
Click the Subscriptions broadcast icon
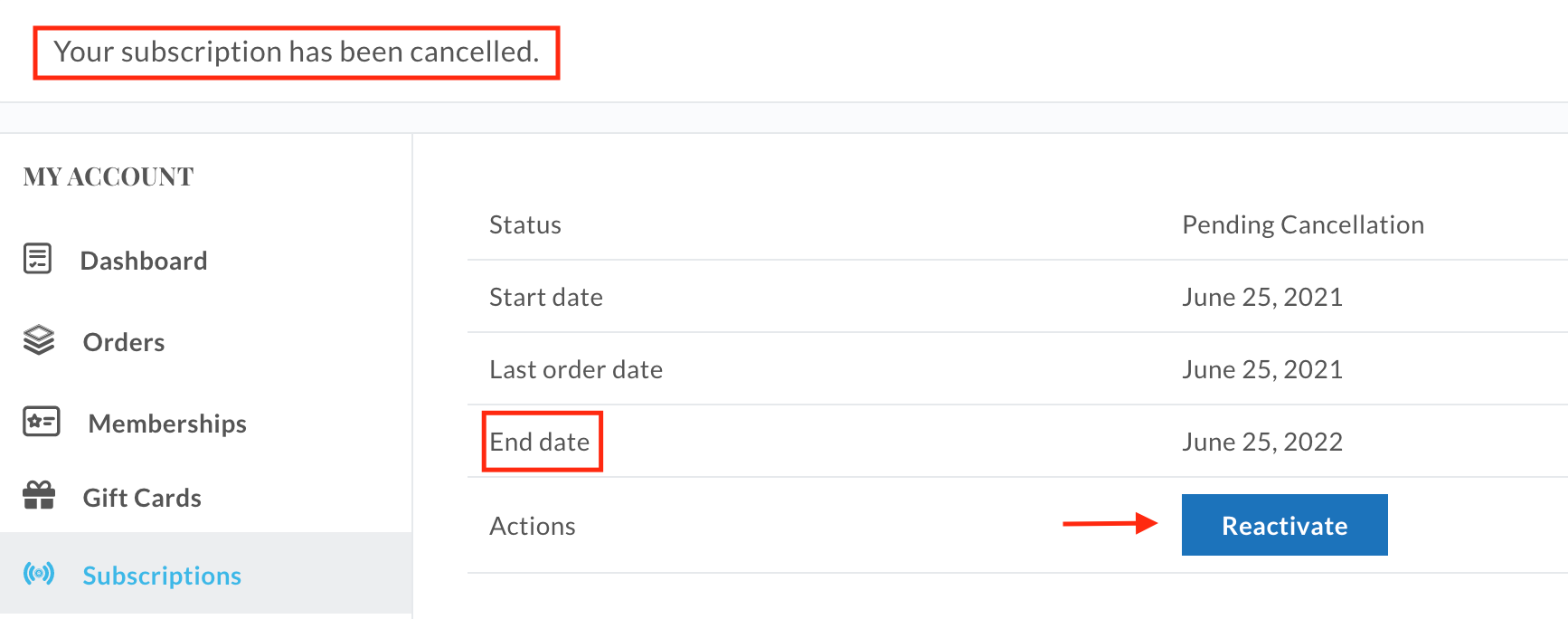click(39, 574)
